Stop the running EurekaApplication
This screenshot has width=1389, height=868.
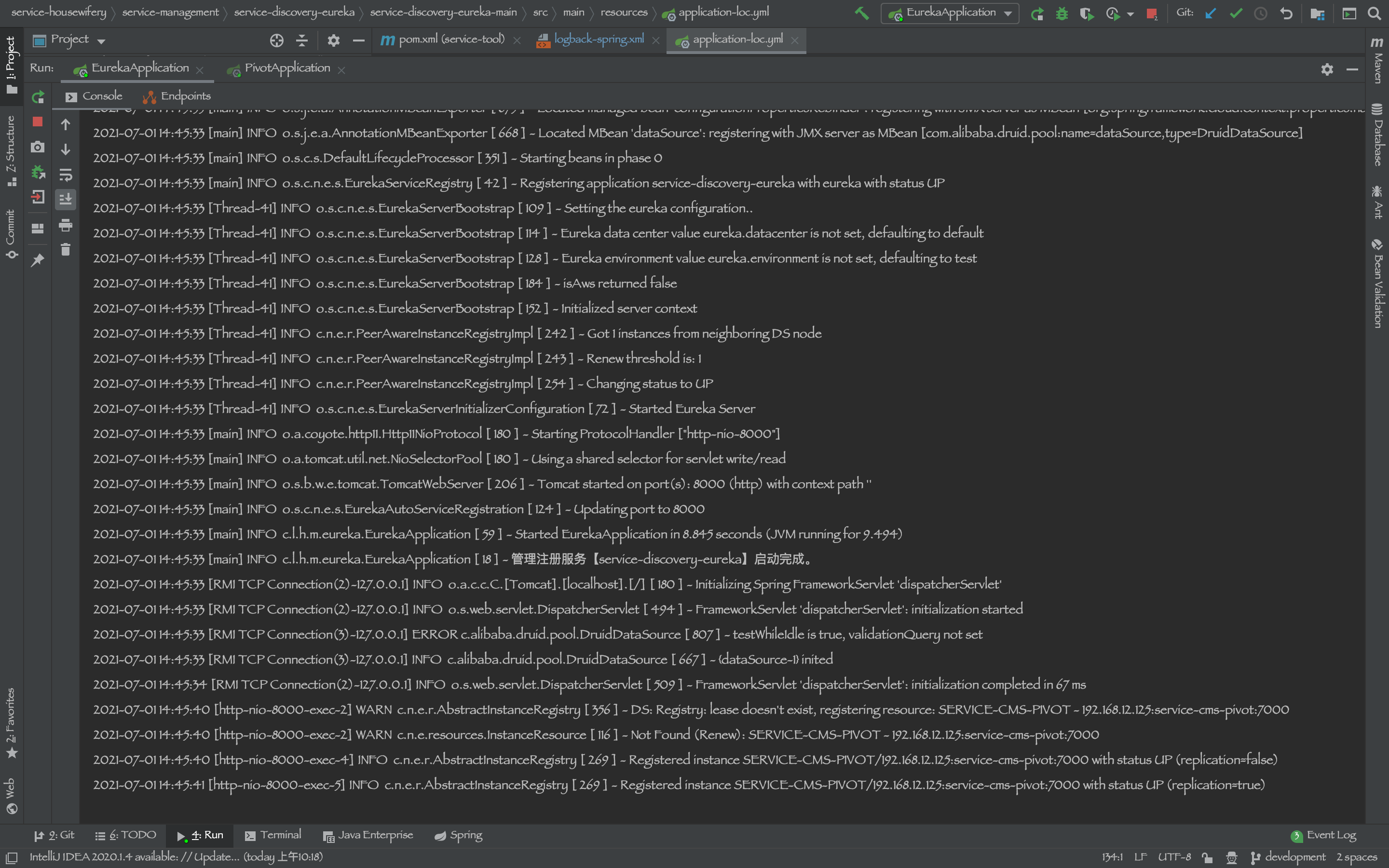37,122
